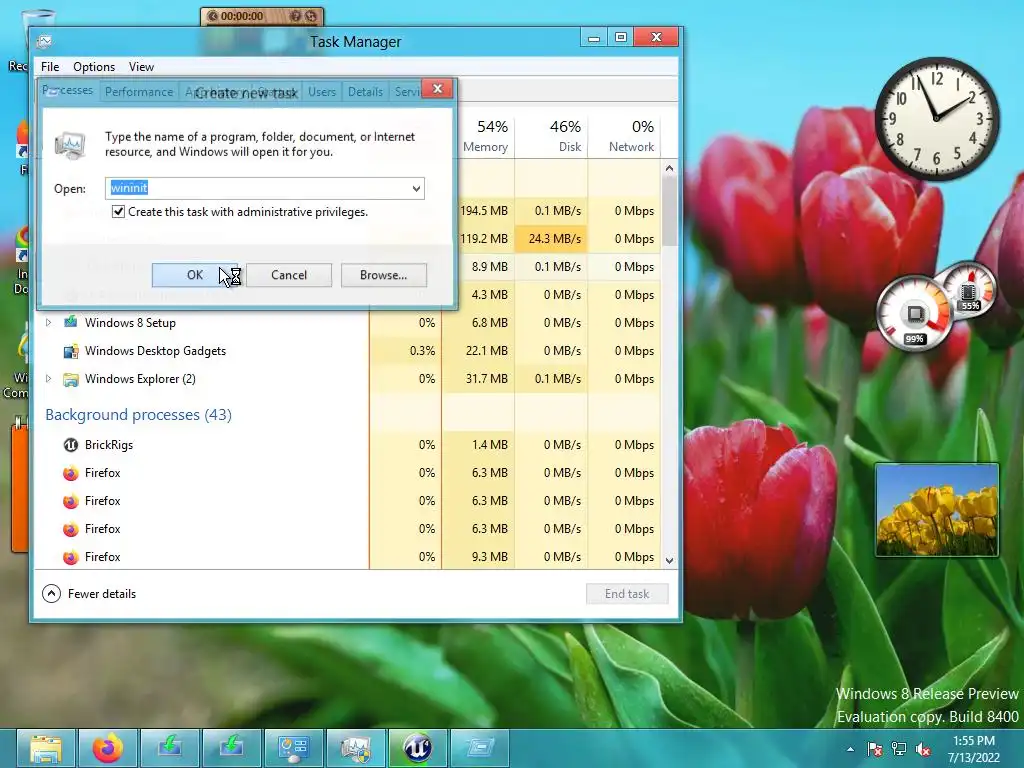Click the 00:00:00 timer display
Viewport: 1024px width, 768px height.
tap(242, 16)
